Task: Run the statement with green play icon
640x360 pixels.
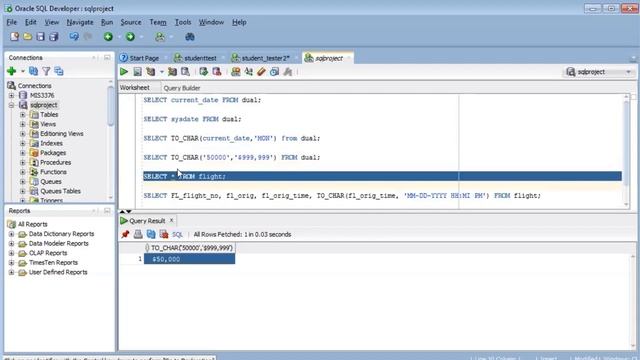Action: pyautogui.click(x=124, y=72)
